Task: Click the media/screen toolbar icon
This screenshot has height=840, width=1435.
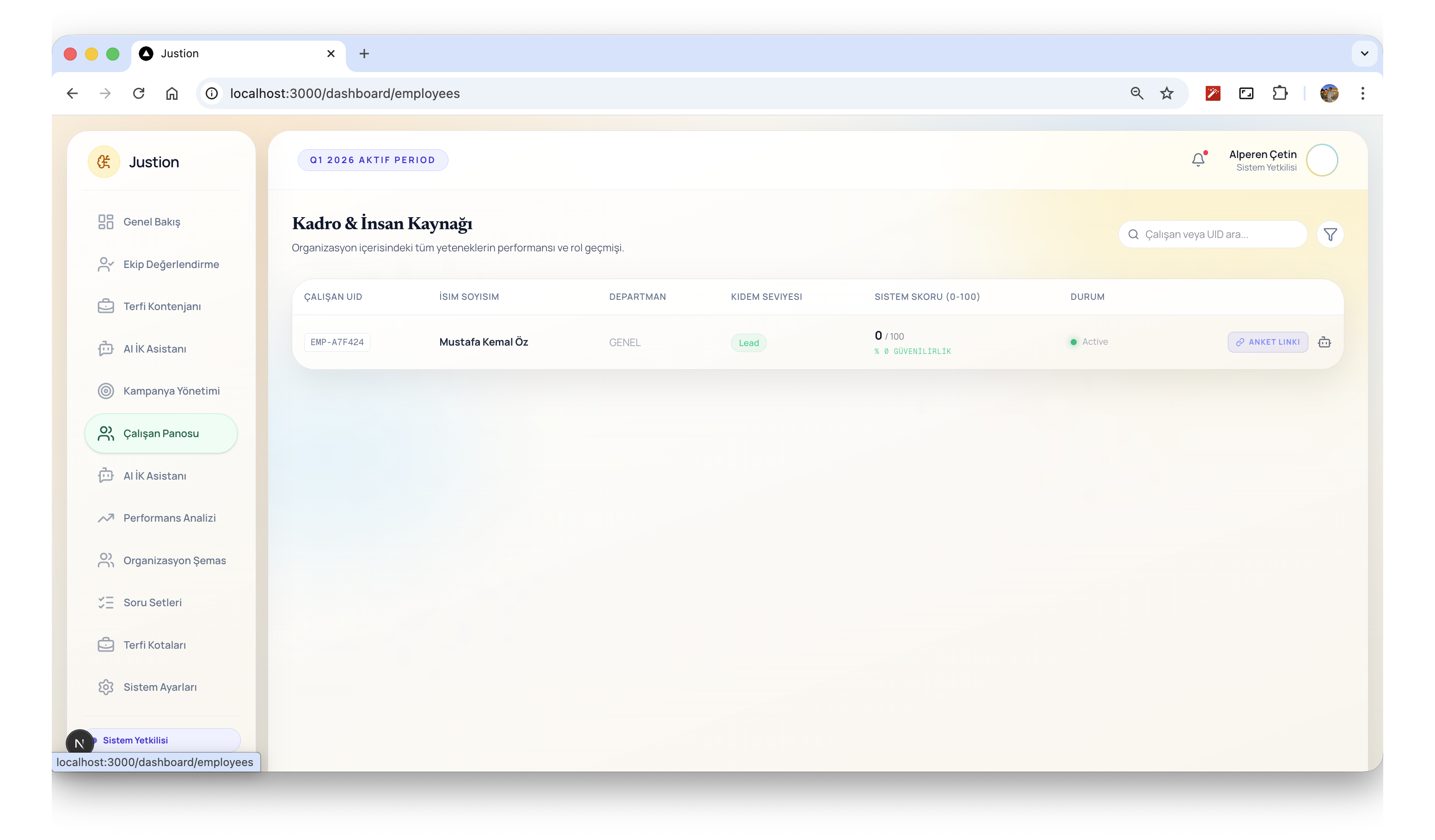Action: [x=1246, y=93]
